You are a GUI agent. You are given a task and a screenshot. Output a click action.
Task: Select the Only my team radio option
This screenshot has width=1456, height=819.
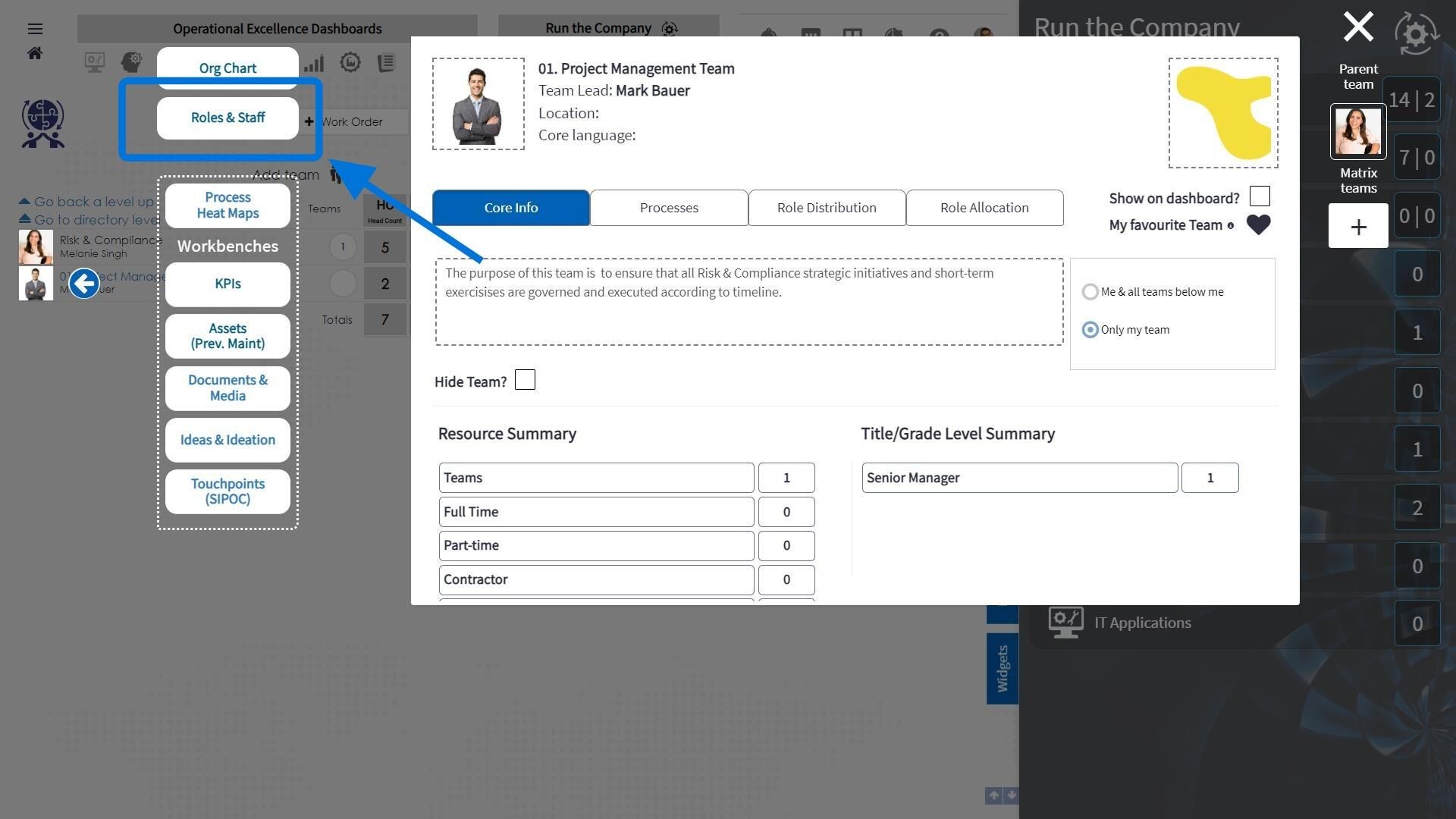[x=1090, y=330]
